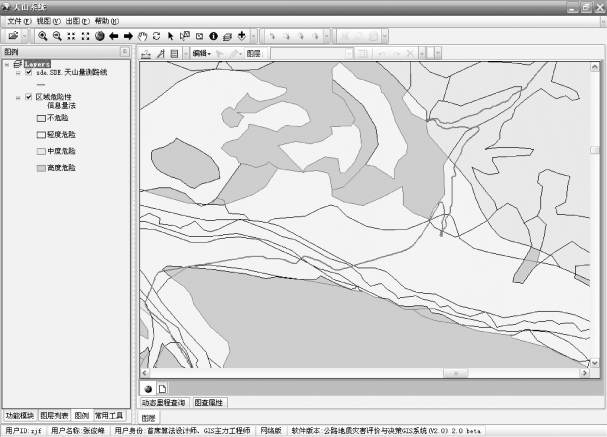
Task: Click the pencil sketch tool icon
Action: (x=233, y=54)
